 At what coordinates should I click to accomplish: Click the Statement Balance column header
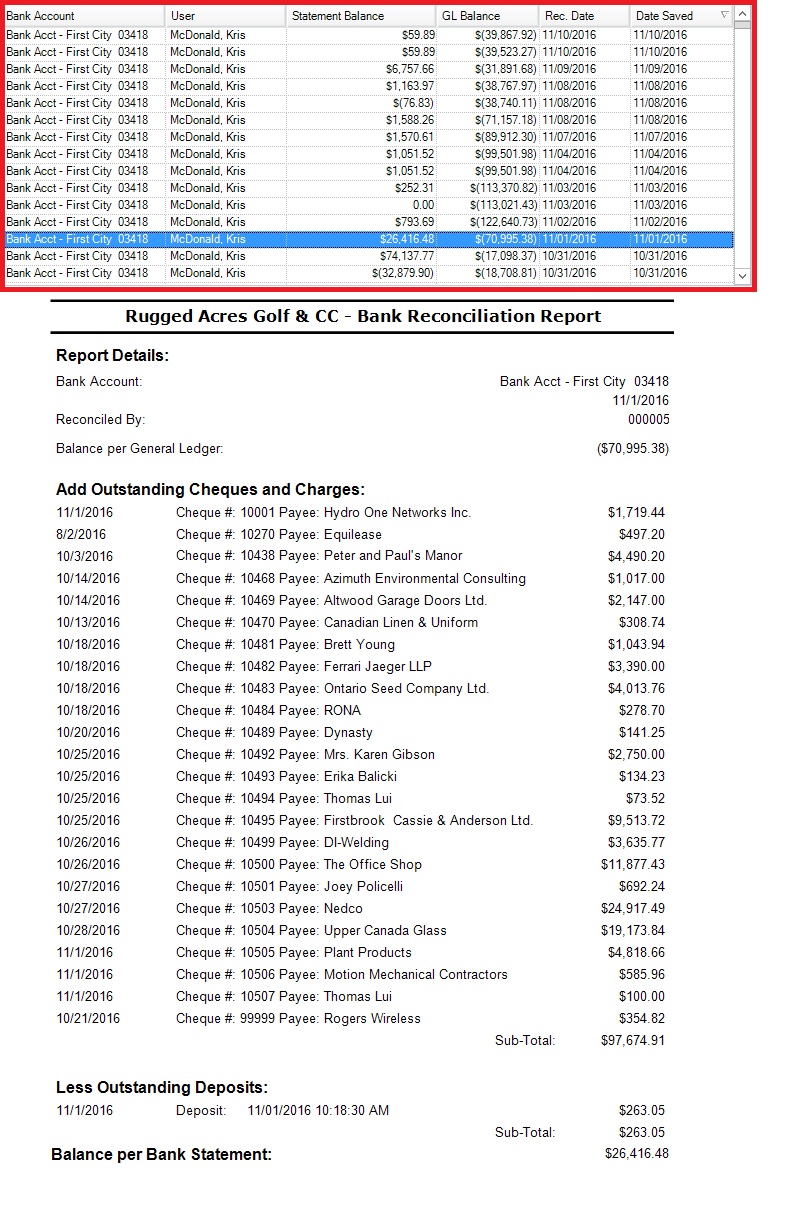(x=360, y=16)
